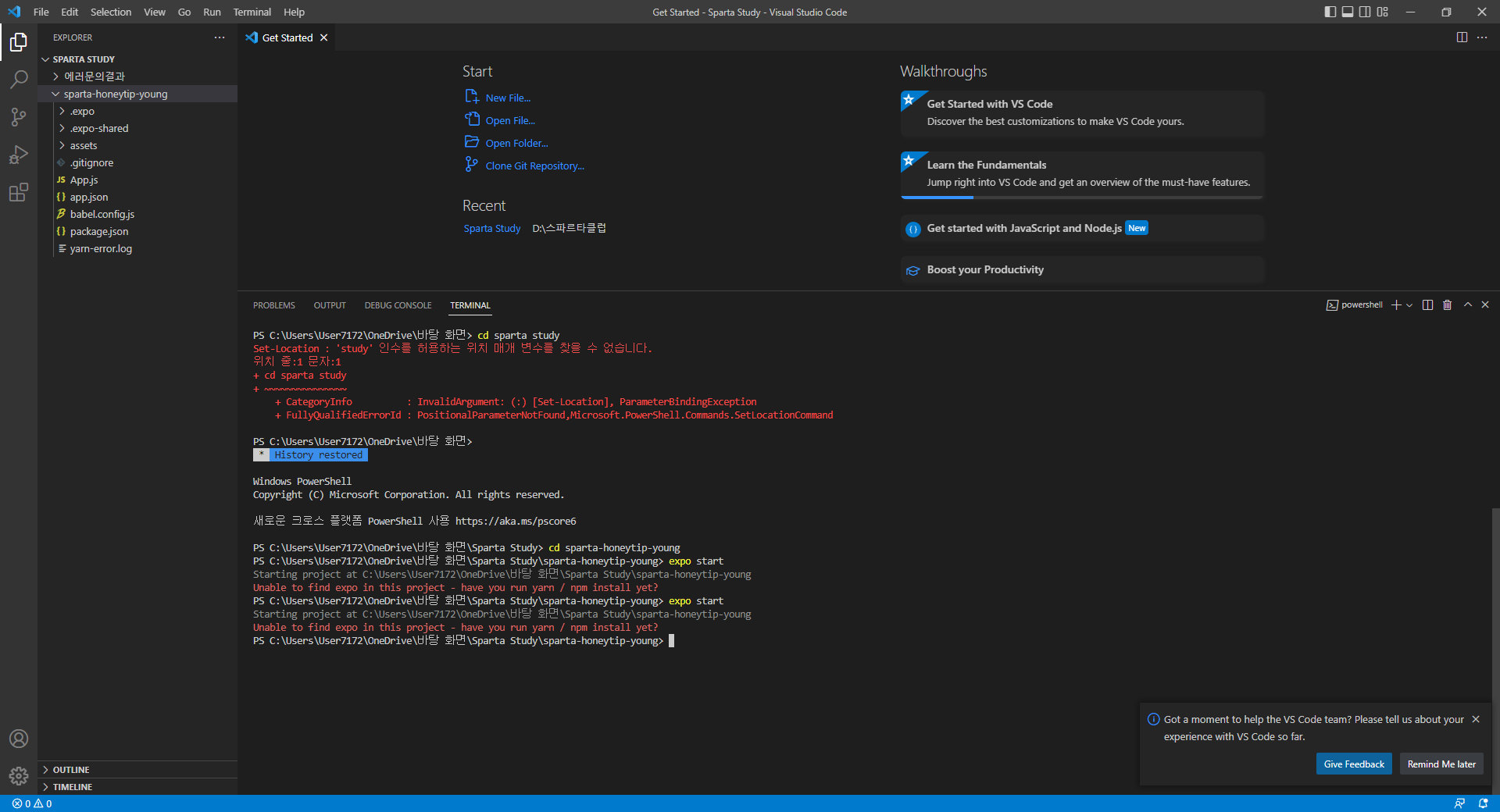The height and width of the screenshot is (812, 1500).
Task: Toggle secondary side bar layout icon
Action: pyautogui.click(x=1365, y=12)
